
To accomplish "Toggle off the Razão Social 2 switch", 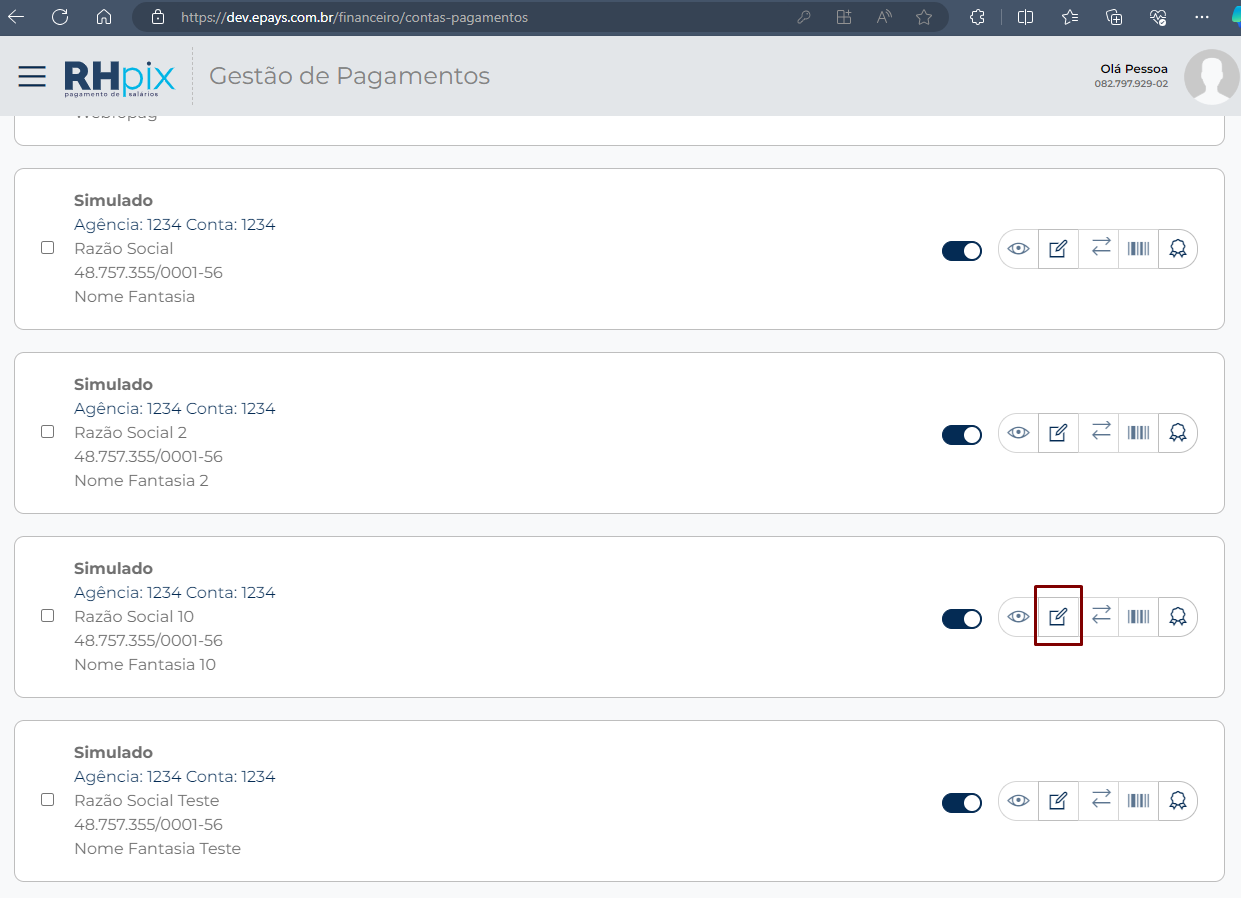I will pos(962,435).
